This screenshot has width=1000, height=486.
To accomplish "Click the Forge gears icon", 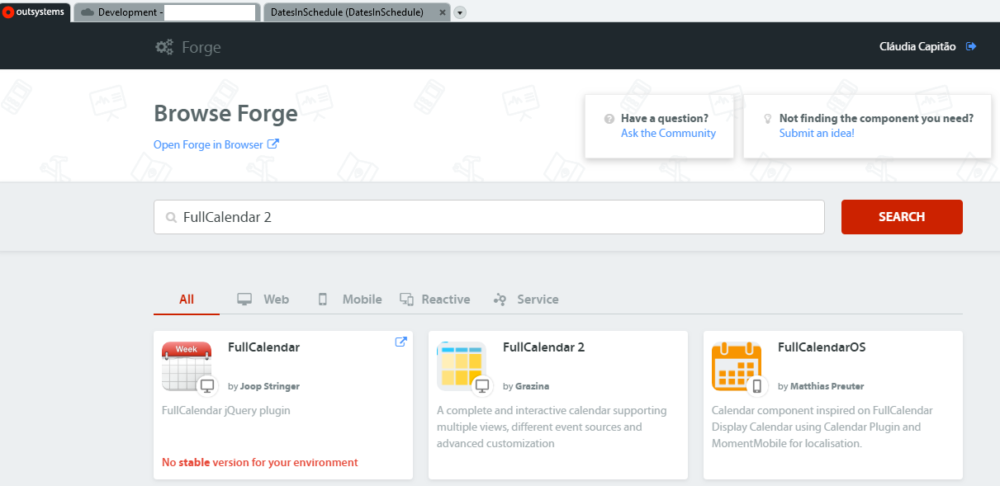I will (165, 47).
